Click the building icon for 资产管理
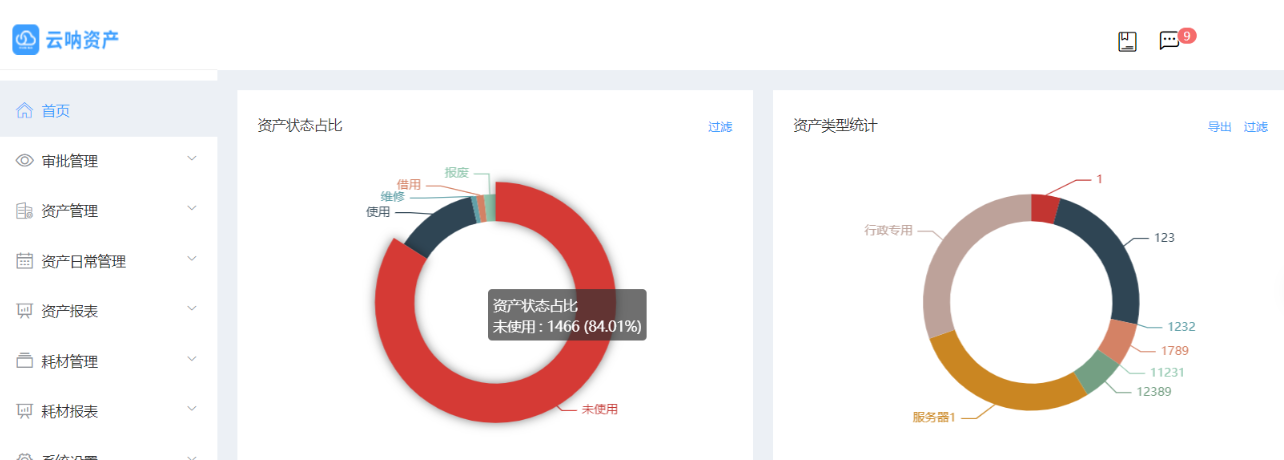Image resolution: width=1284 pixels, height=460 pixels. pos(25,211)
